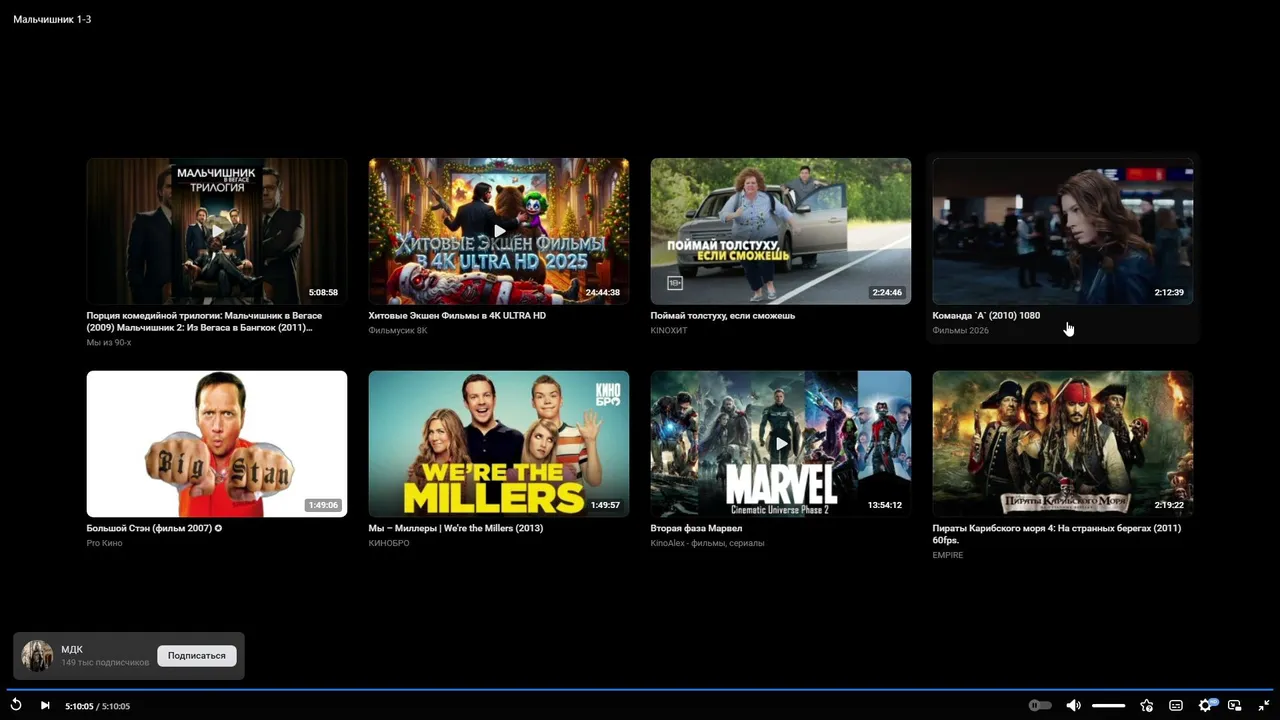The image size is (1280, 720).
Task: Open title 'Пираты Карибского моря 4'
Action: click(x=1057, y=534)
